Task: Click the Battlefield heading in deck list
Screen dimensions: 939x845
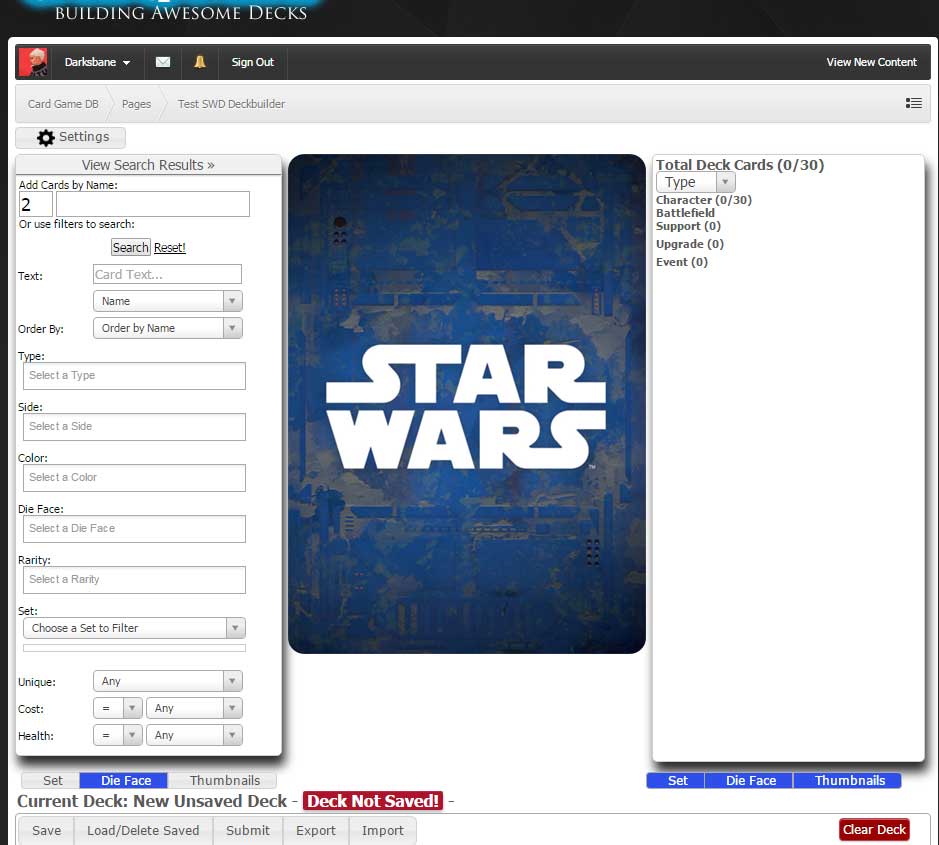Action: pyautogui.click(x=685, y=213)
